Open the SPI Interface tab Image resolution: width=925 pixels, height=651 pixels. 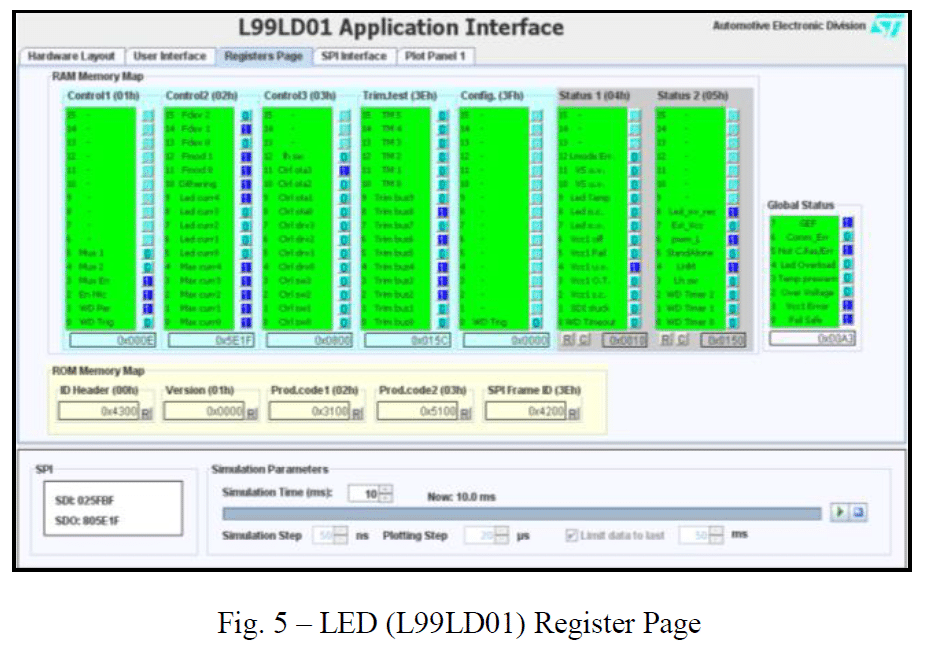click(x=353, y=56)
